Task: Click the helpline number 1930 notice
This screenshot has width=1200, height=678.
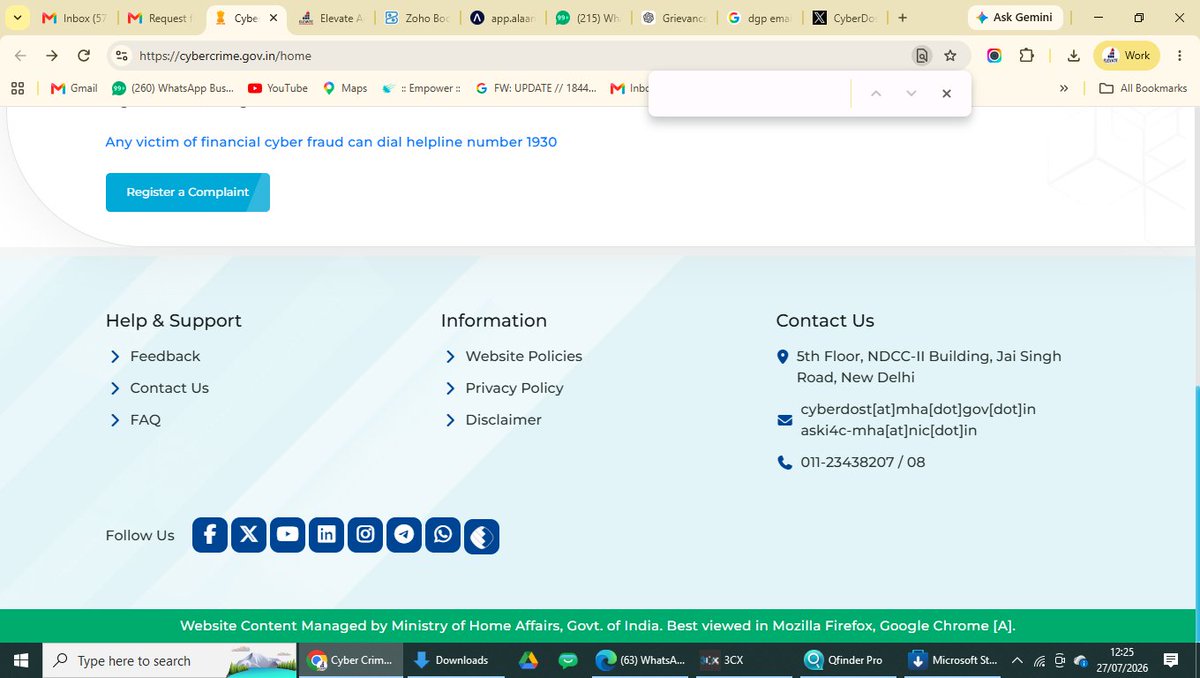Action: tap(331, 142)
